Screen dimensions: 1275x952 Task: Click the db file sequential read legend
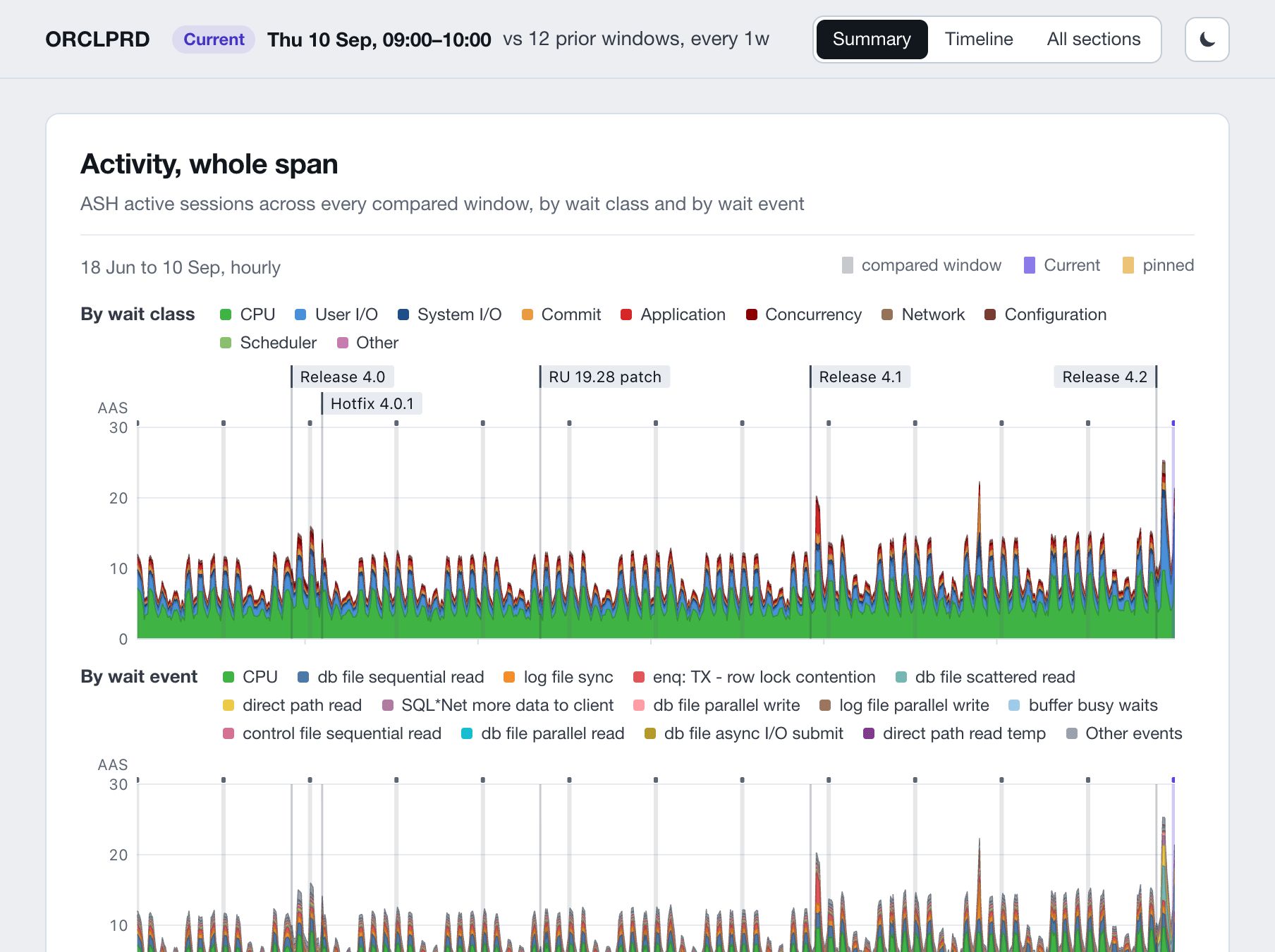(x=391, y=677)
